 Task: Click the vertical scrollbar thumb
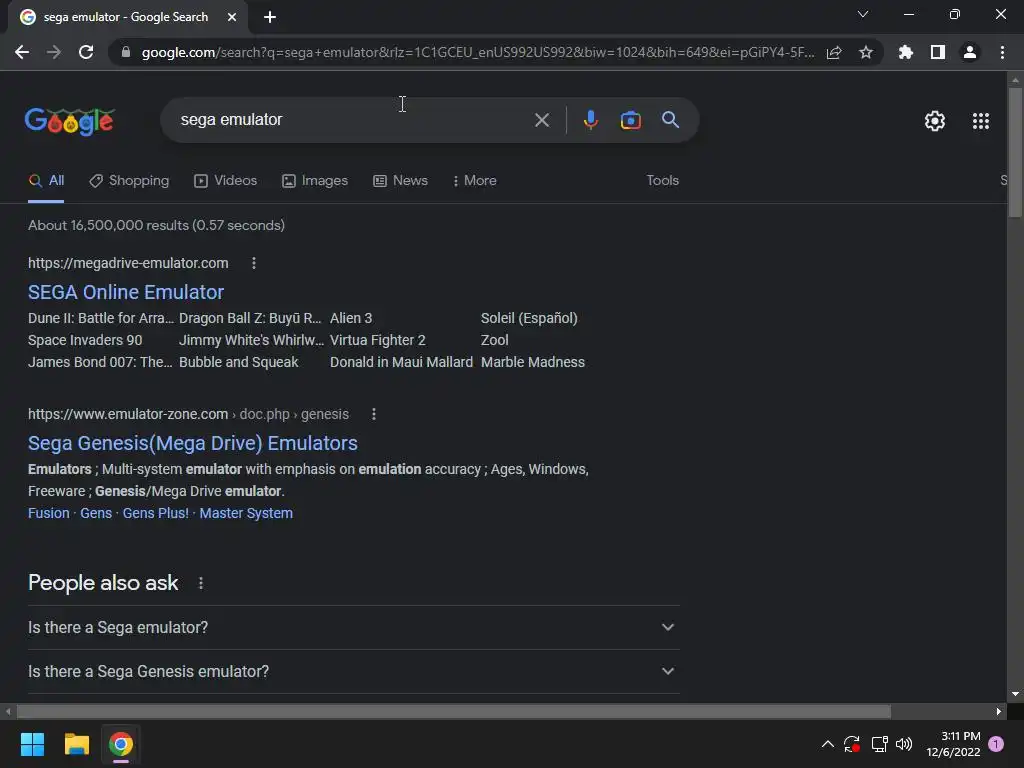(1015, 152)
